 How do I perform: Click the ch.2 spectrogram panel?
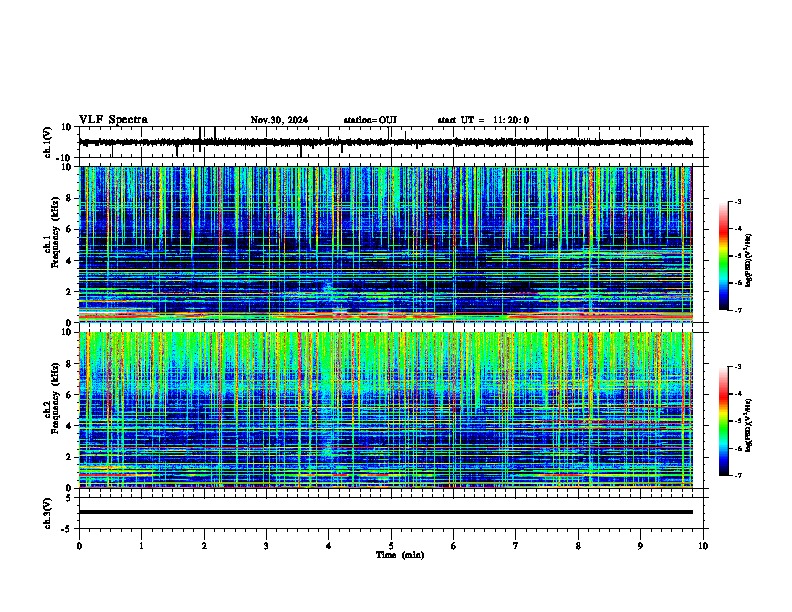pos(386,410)
